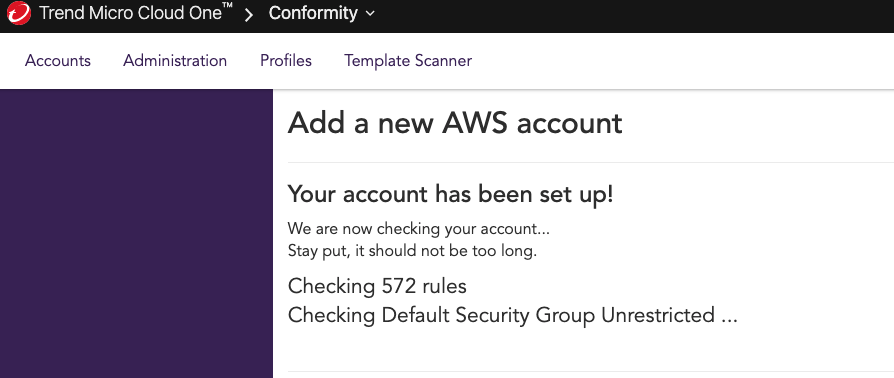Go to the Accounts menu

click(58, 60)
